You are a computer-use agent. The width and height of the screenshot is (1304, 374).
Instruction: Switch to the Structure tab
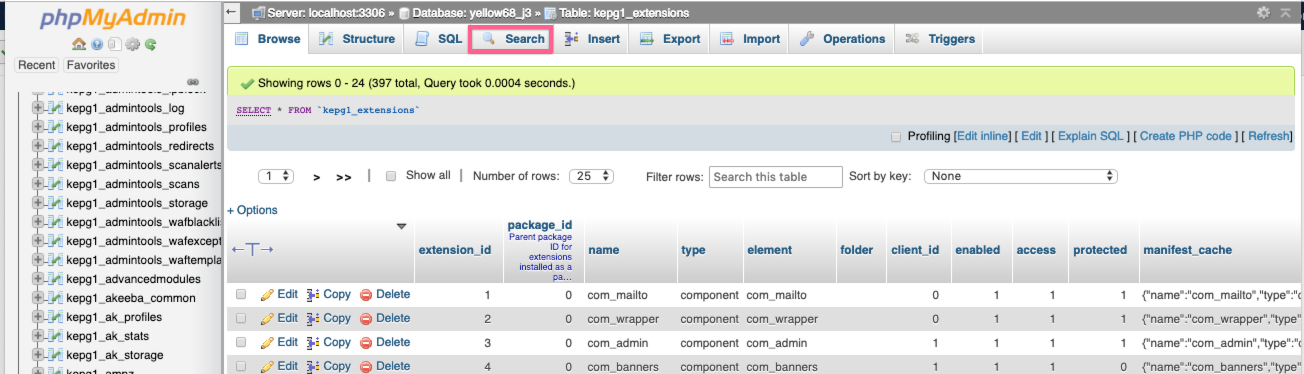tap(357, 39)
